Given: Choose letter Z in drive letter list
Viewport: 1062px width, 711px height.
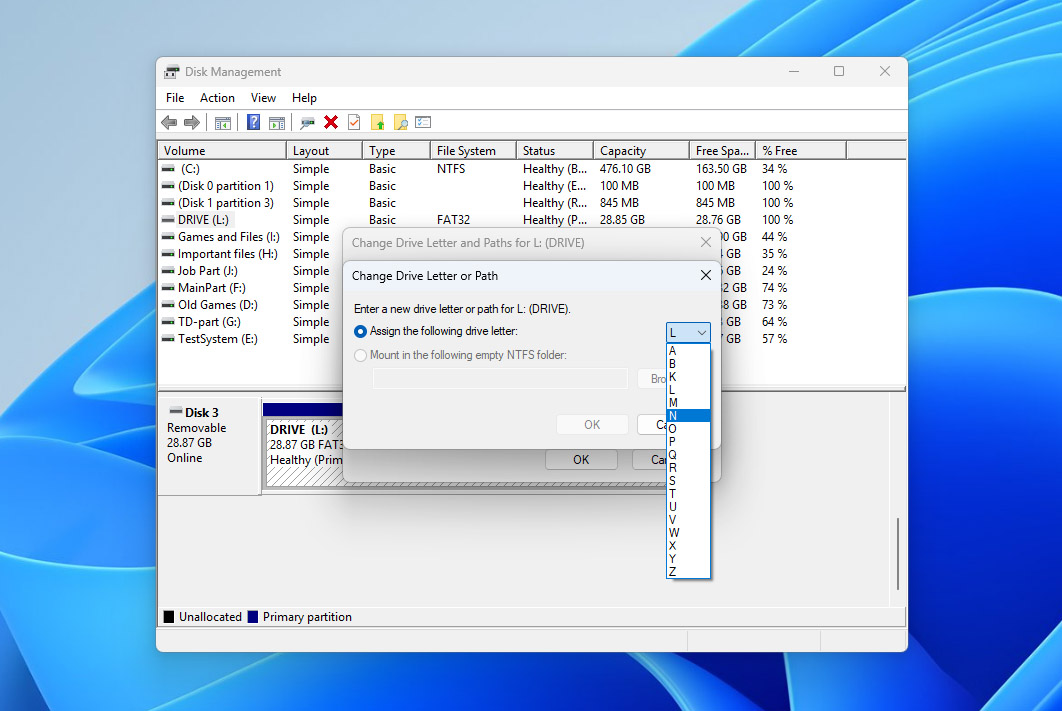Looking at the screenshot, I should pyautogui.click(x=688, y=572).
